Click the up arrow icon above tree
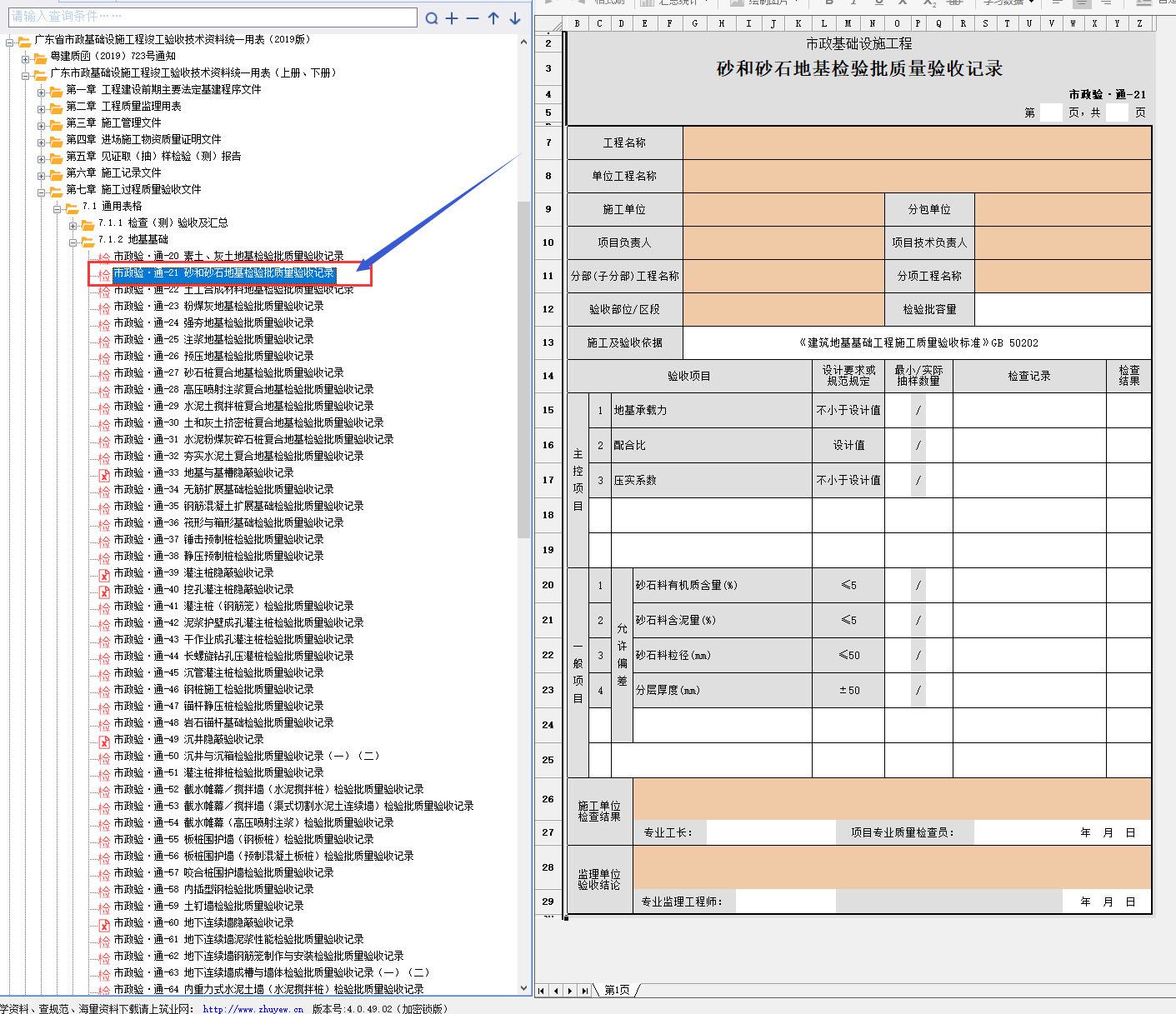Screen dimensions: 1176x1014 493,18
